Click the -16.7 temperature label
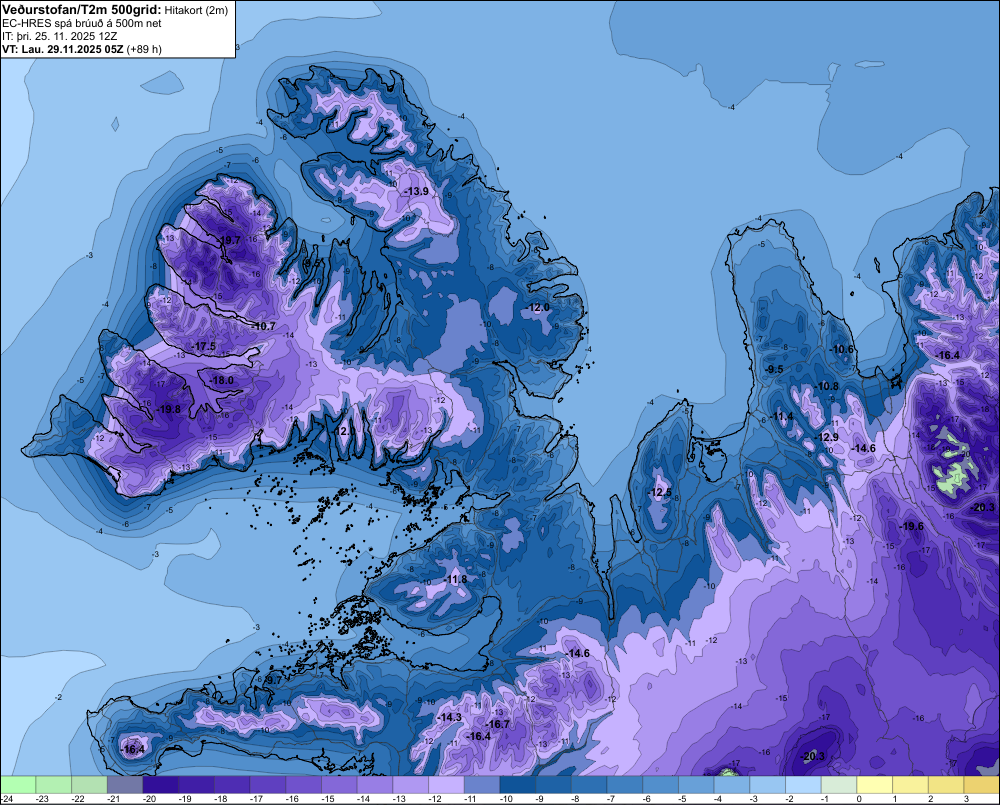This screenshot has height=805, width=1000. (497, 724)
